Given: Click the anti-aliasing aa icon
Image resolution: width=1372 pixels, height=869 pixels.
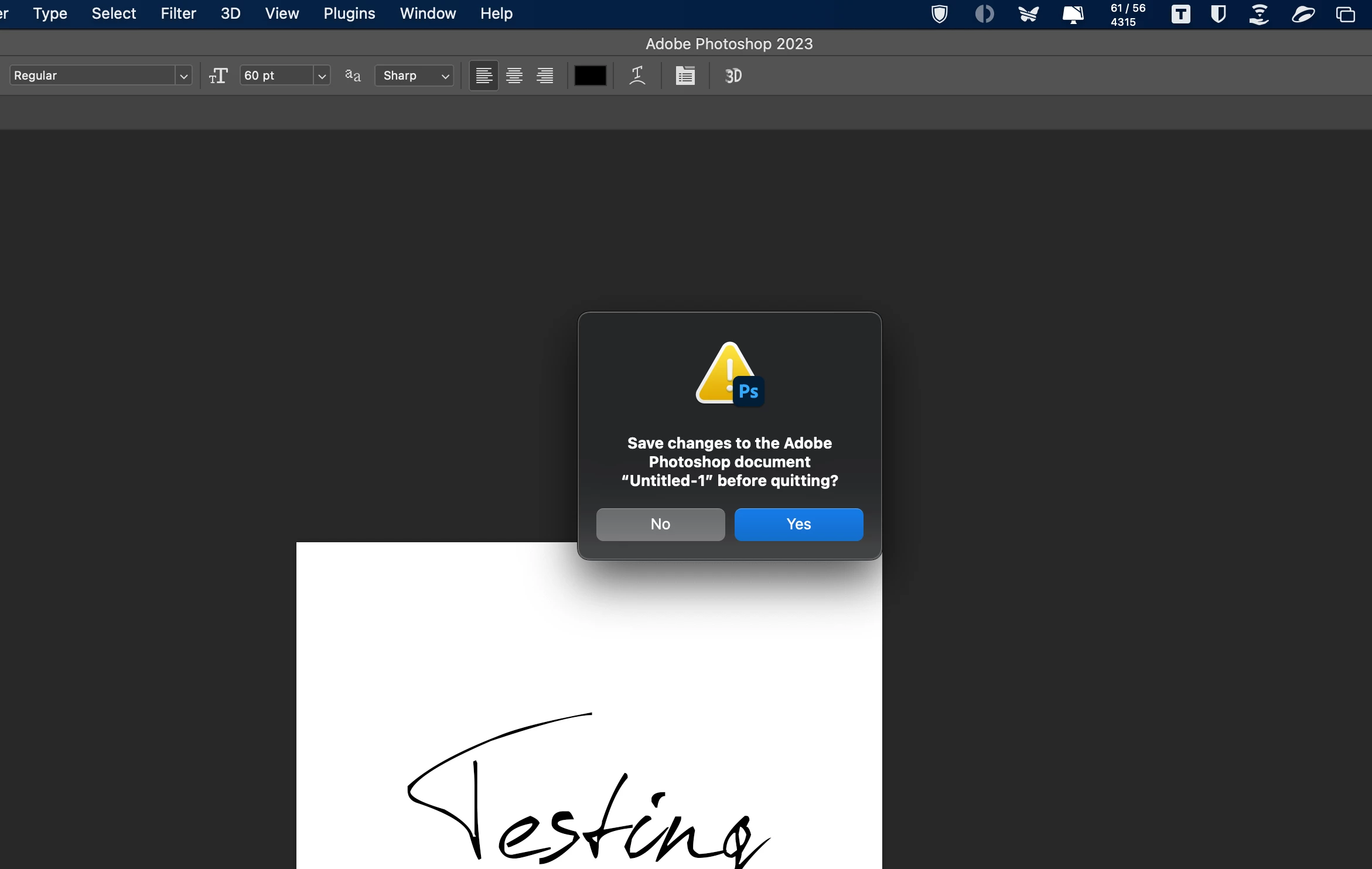Looking at the screenshot, I should click(353, 76).
